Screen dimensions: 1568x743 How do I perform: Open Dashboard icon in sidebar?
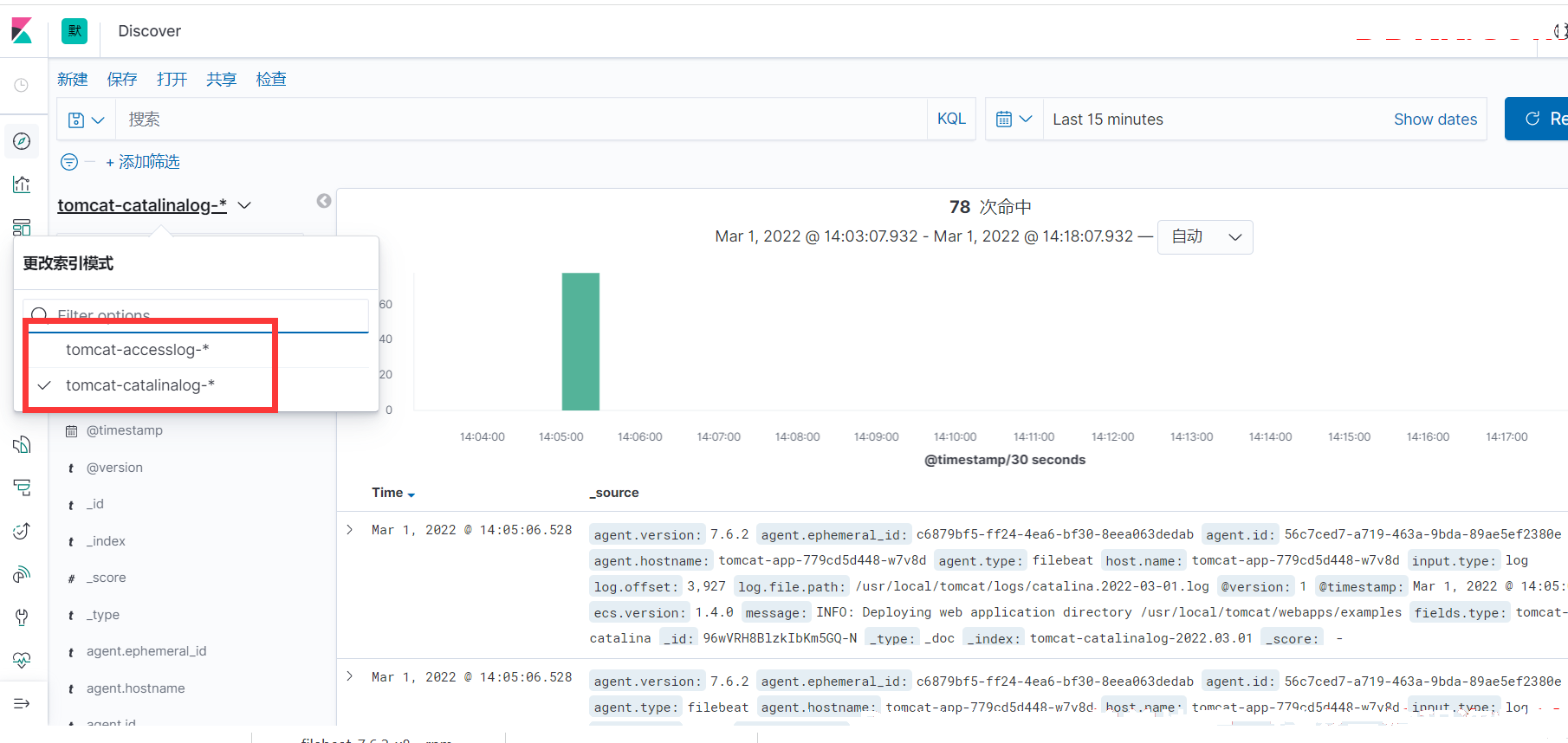click(x=22, y=227)
